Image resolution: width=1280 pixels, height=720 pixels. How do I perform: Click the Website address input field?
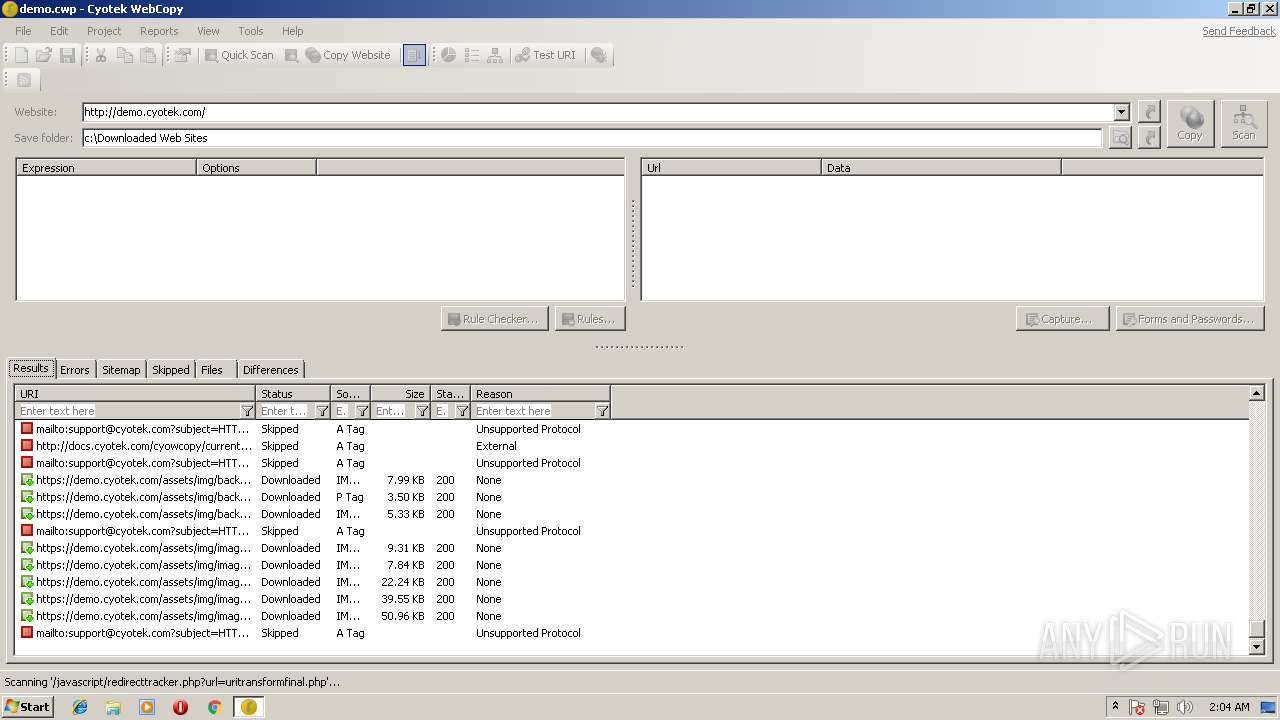(x=598, y=112)
